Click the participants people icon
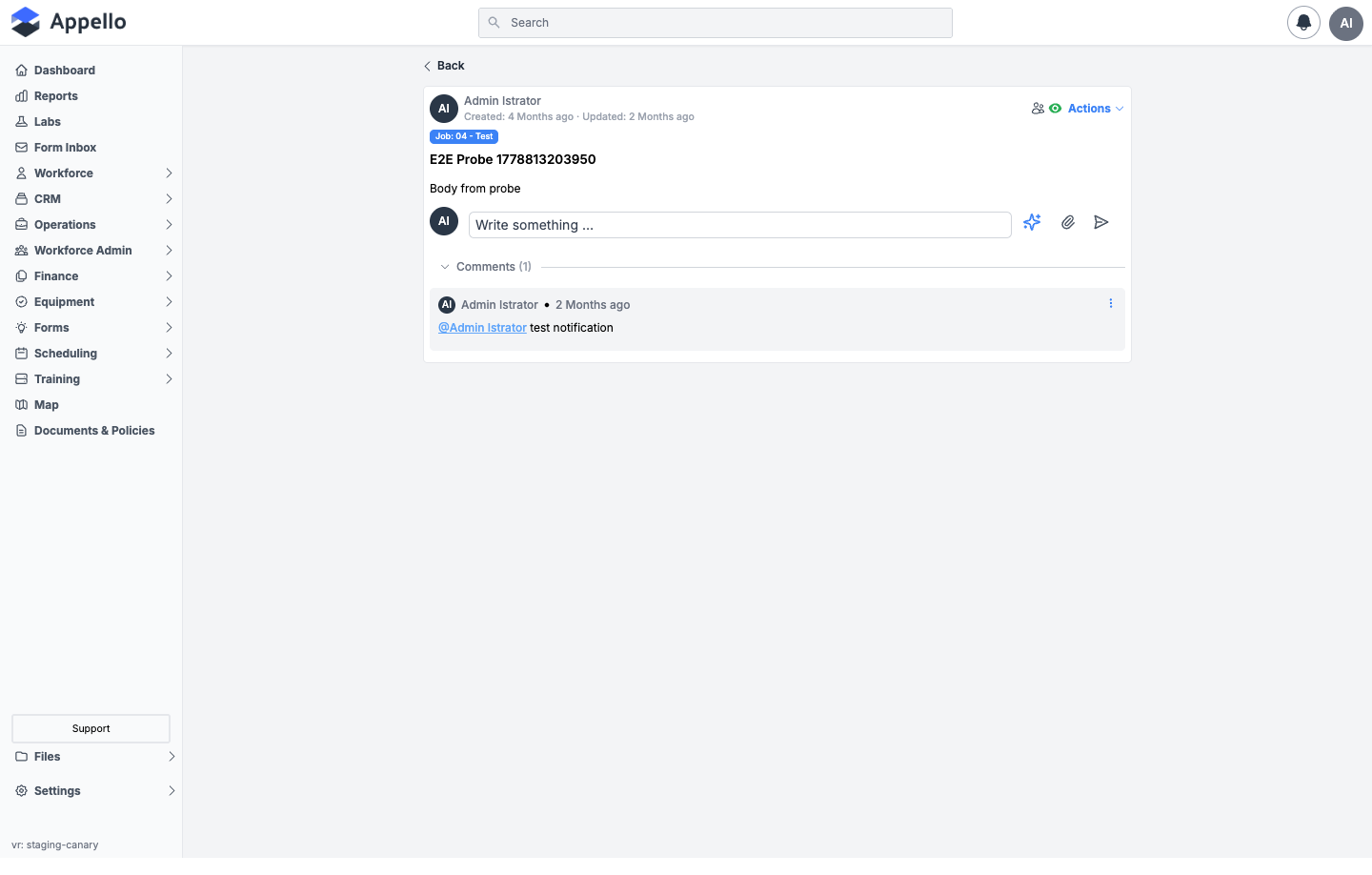 [1038, 109]
